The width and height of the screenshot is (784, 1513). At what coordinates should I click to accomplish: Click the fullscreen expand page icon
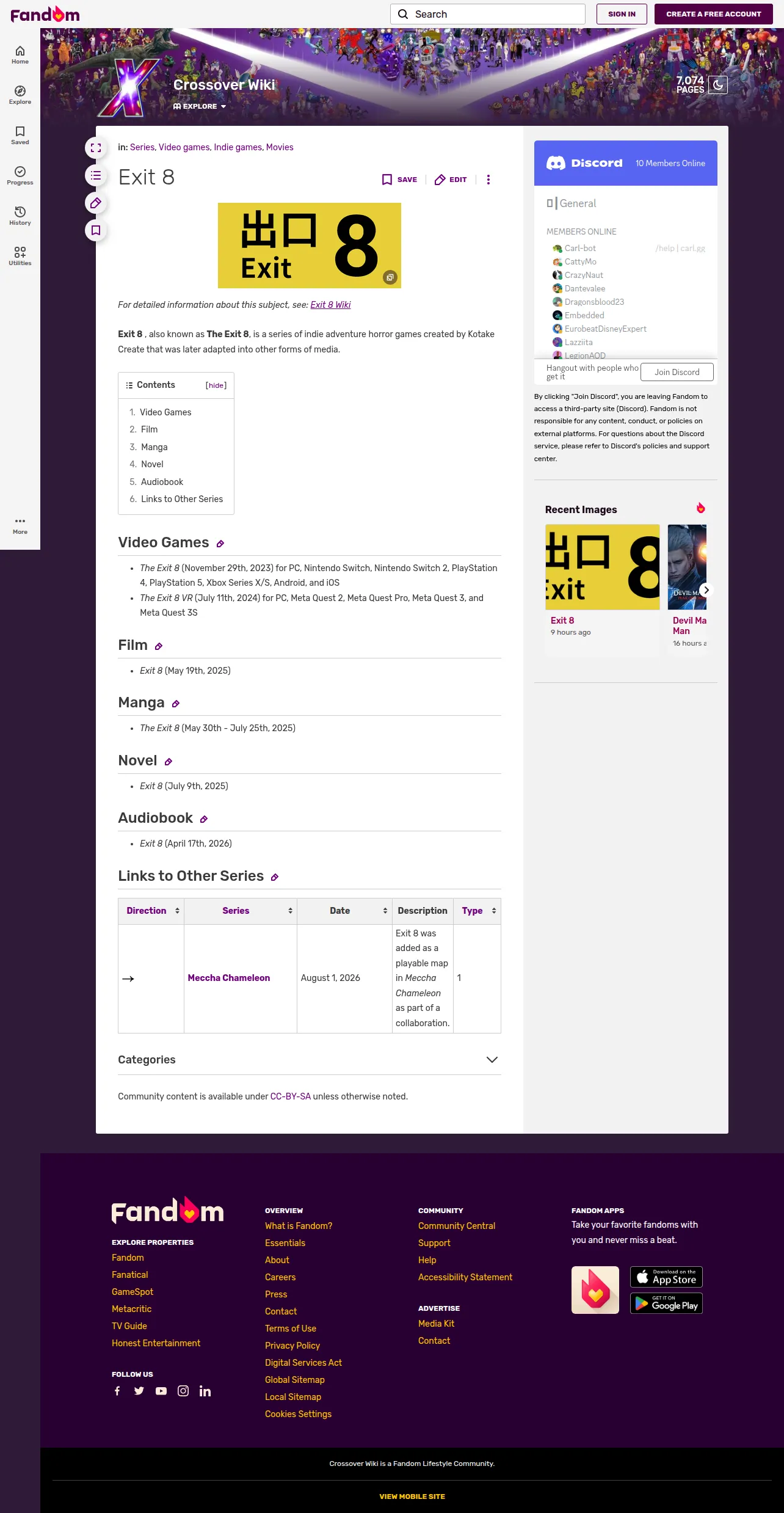tap(96, 147)
